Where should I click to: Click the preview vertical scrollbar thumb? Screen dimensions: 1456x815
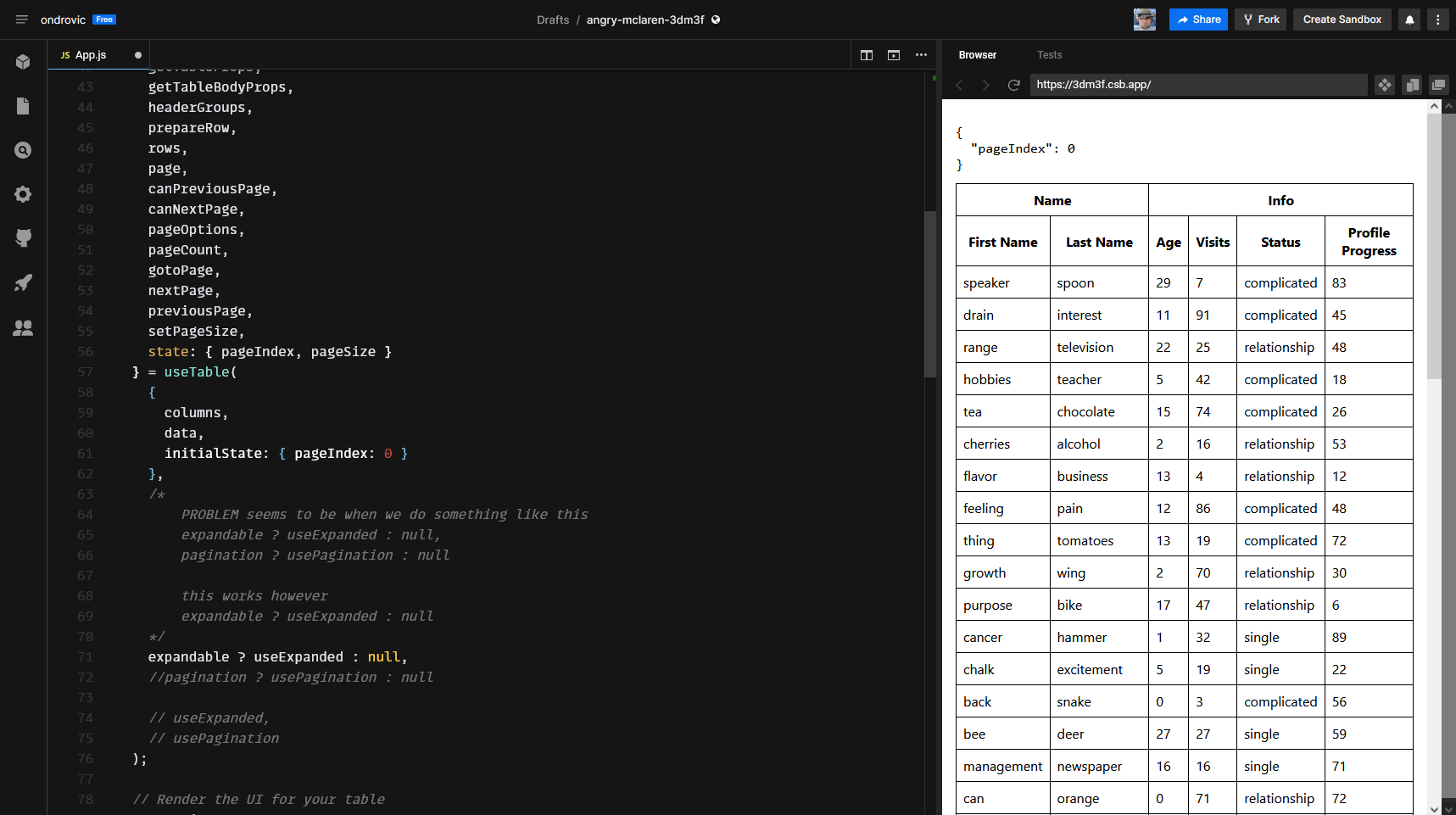coord(1434,246)
